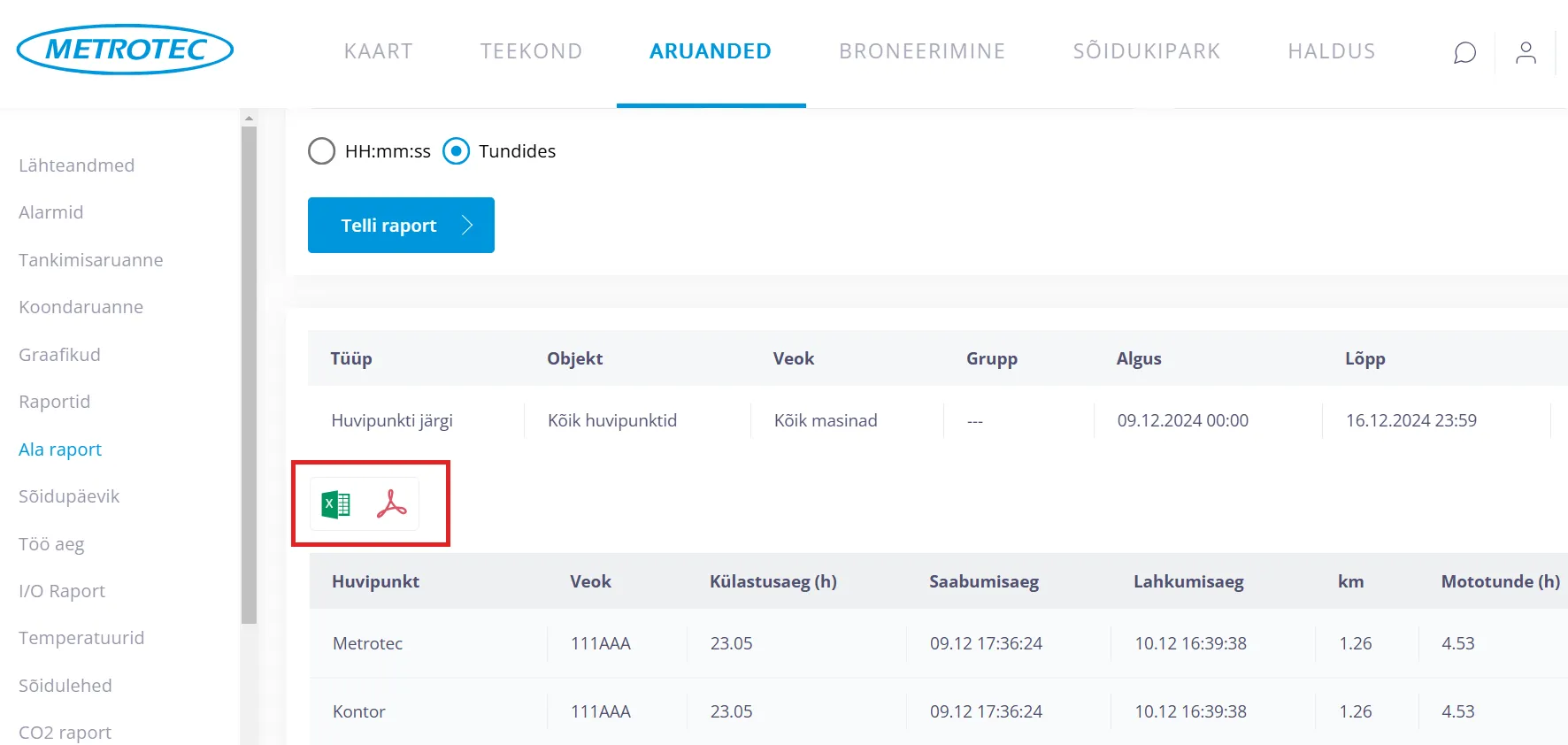The height and width of the screenshot is (745, 1568).
Task: Open the user profile icon
Action: [x=1526, y=53]
